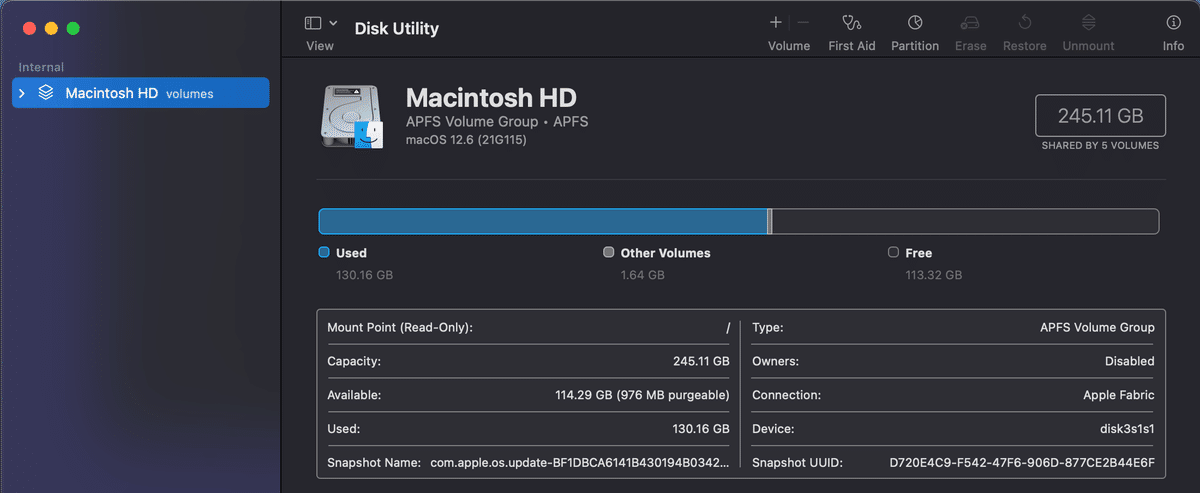1200x493 pixels.
Task: Click the '1.64 GB' other volumes value
Action: 643,275
